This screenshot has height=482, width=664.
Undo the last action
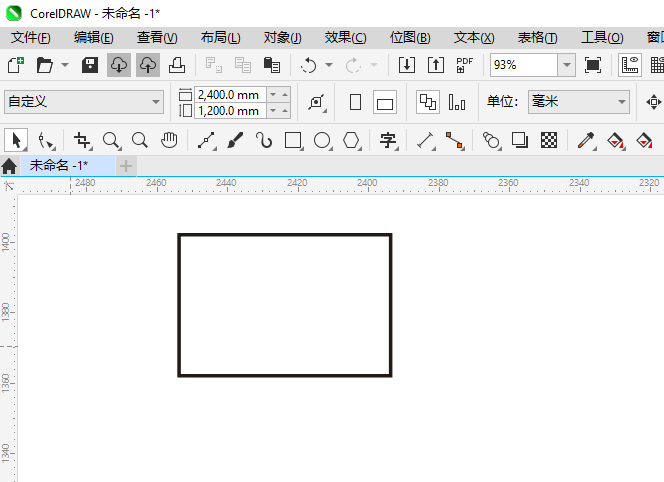coord(309,65)
